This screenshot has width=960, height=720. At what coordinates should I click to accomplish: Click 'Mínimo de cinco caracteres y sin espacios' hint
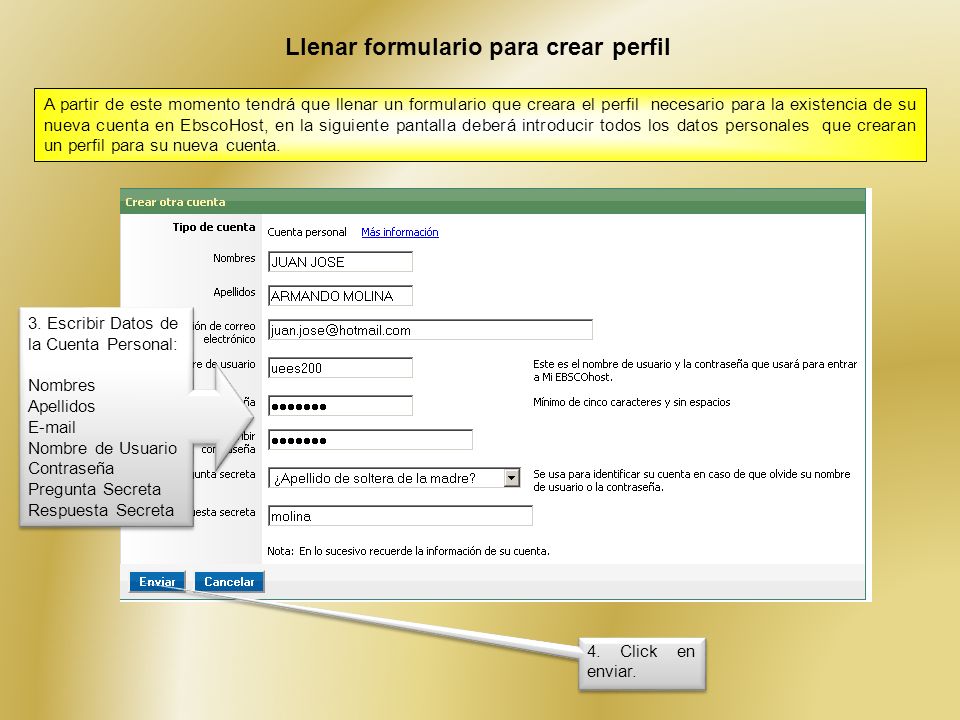click(631, 402)
